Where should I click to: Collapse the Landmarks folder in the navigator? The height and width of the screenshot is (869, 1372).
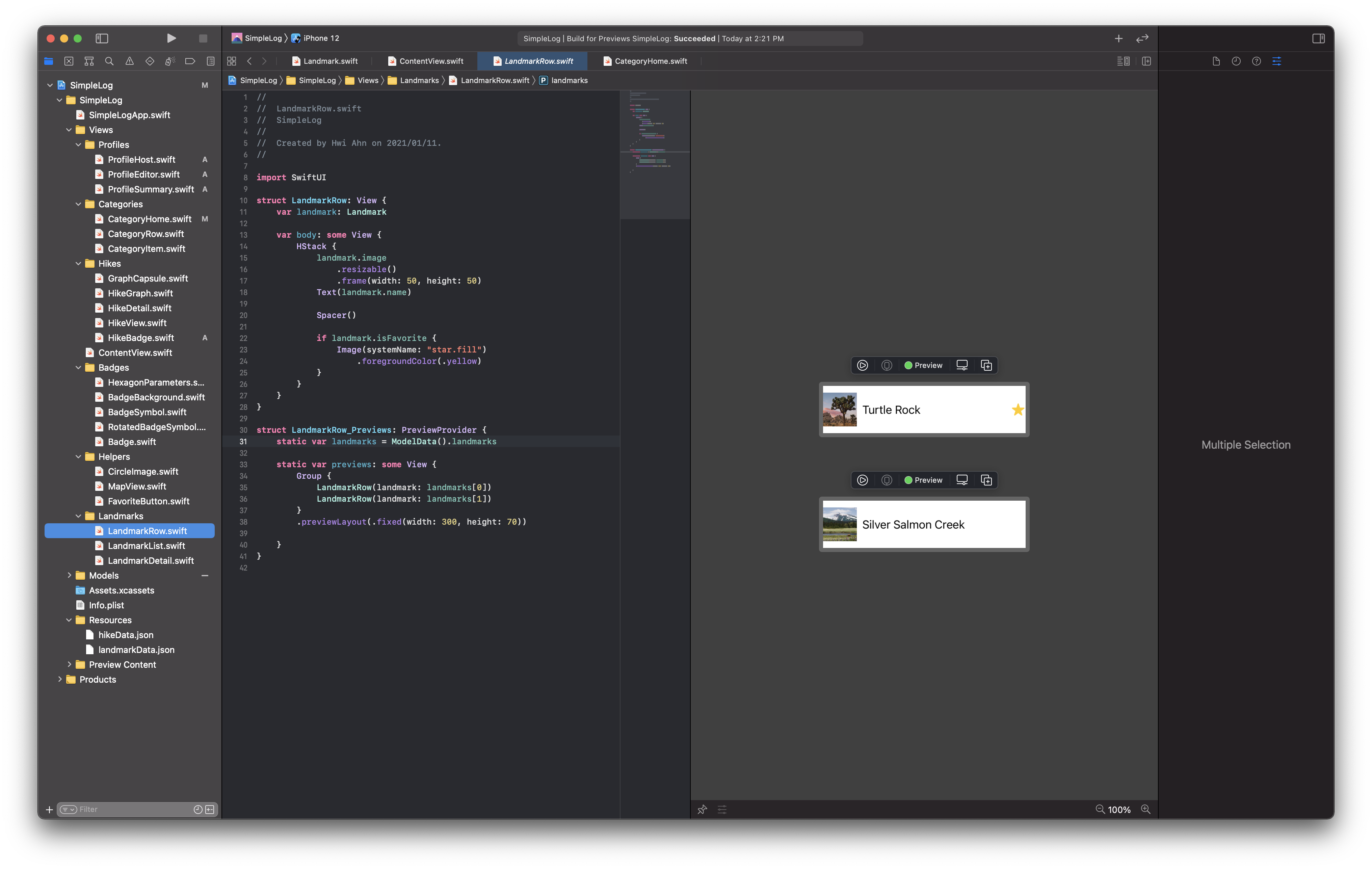pyautogui.click(x=79, y=516)
